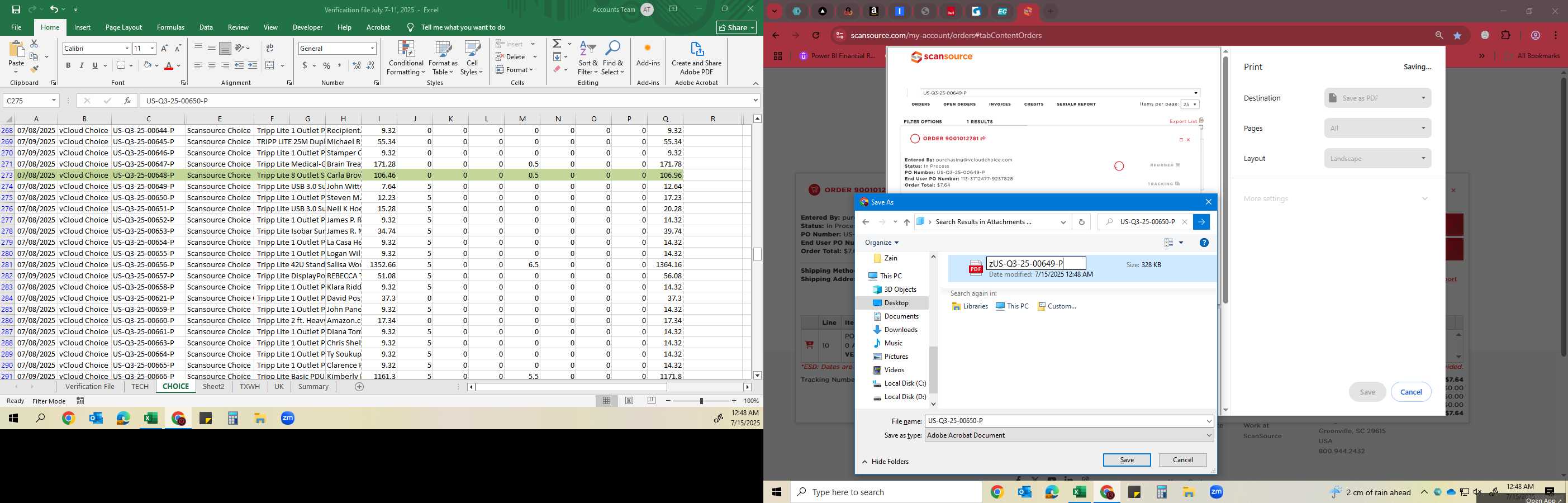
Task: Click Hide Folders in Save As dialog
Action: click(886, 462)
